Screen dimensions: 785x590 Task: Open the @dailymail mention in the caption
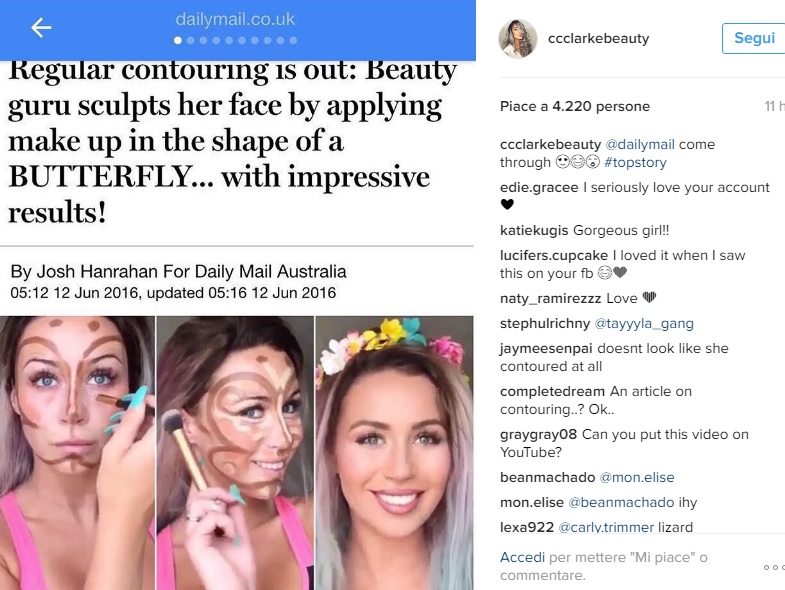pyautogui.click(x=640, y=144)
